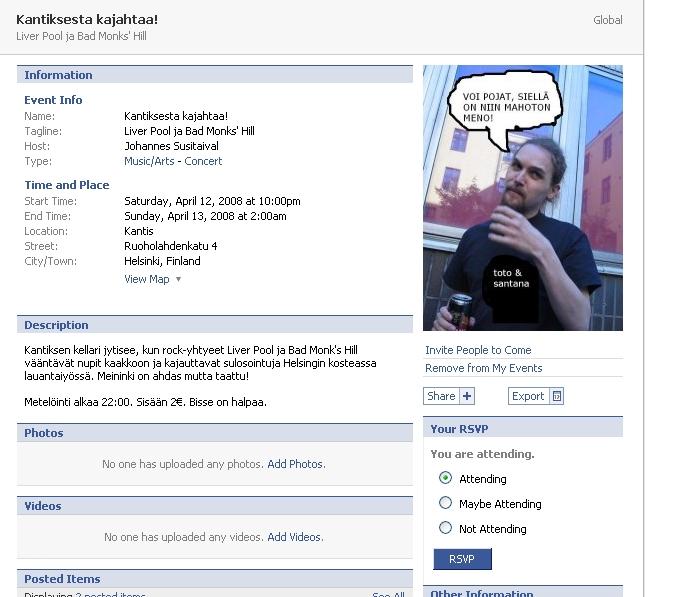Click tagline subtitle under the page title
The width and height of the screenshot is (677, 597).
81,36
